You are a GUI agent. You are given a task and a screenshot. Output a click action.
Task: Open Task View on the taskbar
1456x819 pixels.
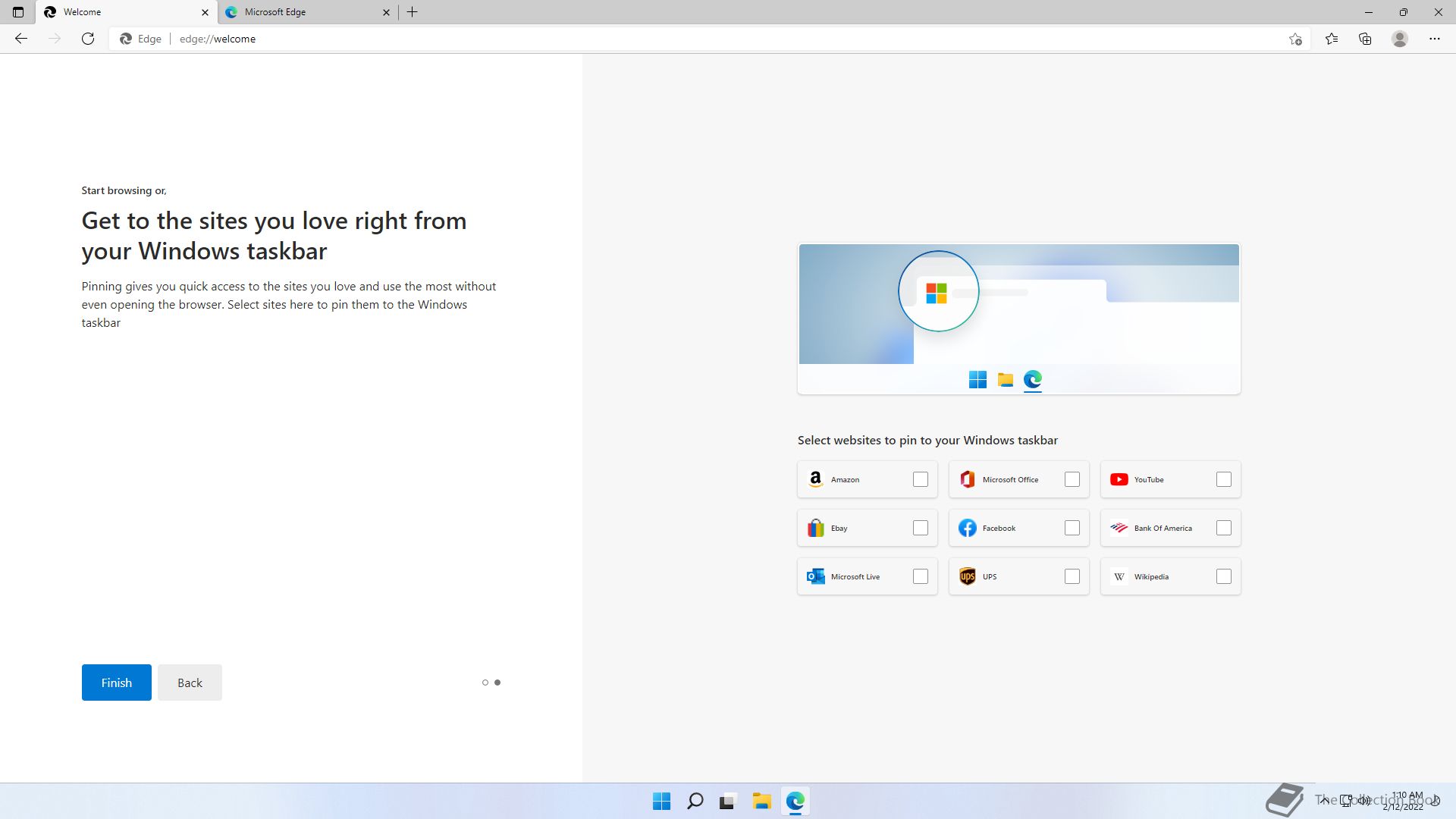(x=728, y=801)
